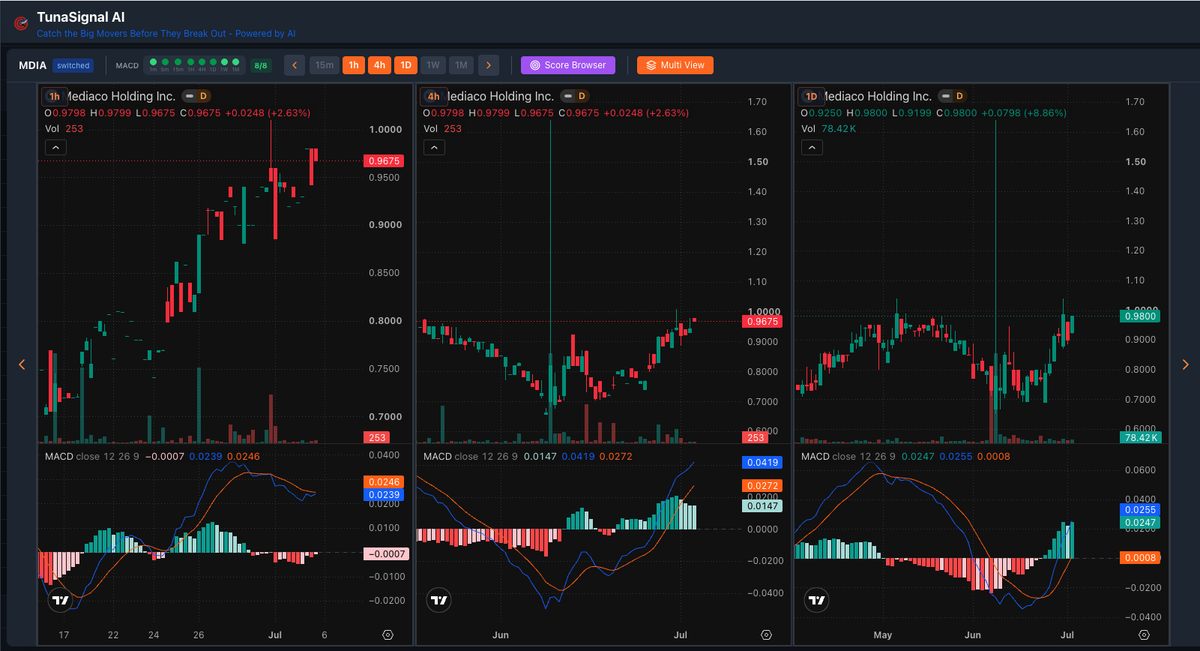Enable the 1W timeframe
Screen dimensions: 1200x651
point(432,65)
